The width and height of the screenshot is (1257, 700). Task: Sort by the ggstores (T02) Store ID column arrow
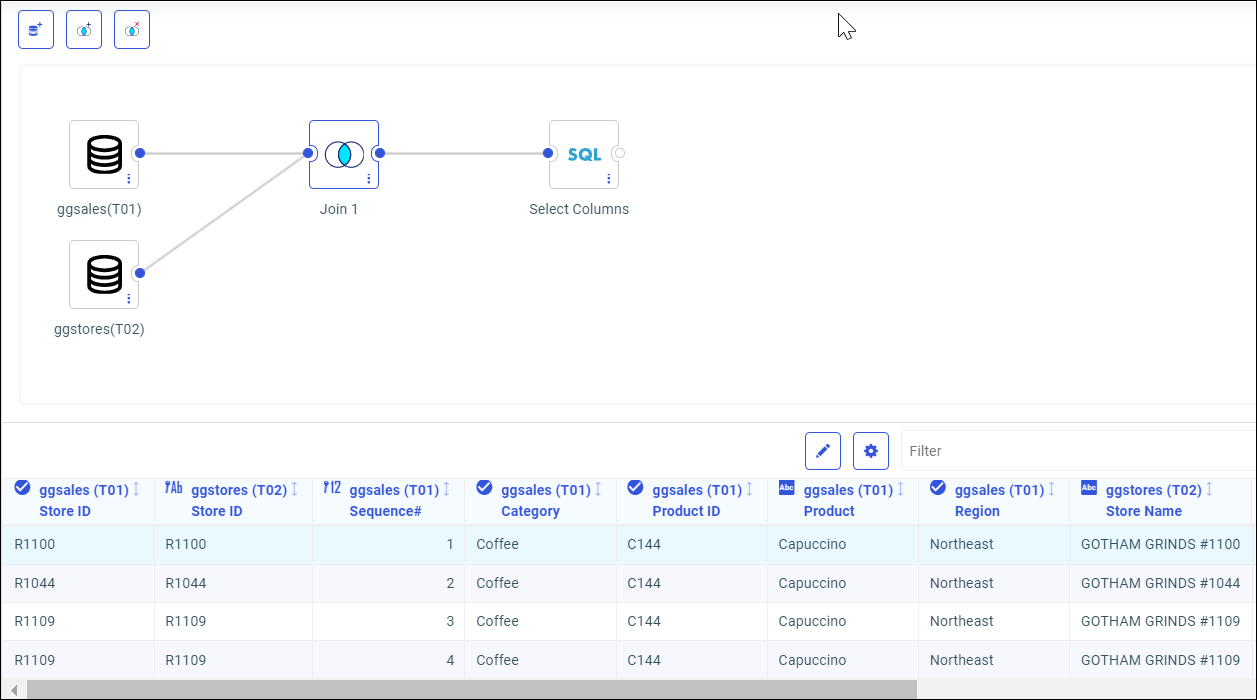coord(294,489)
